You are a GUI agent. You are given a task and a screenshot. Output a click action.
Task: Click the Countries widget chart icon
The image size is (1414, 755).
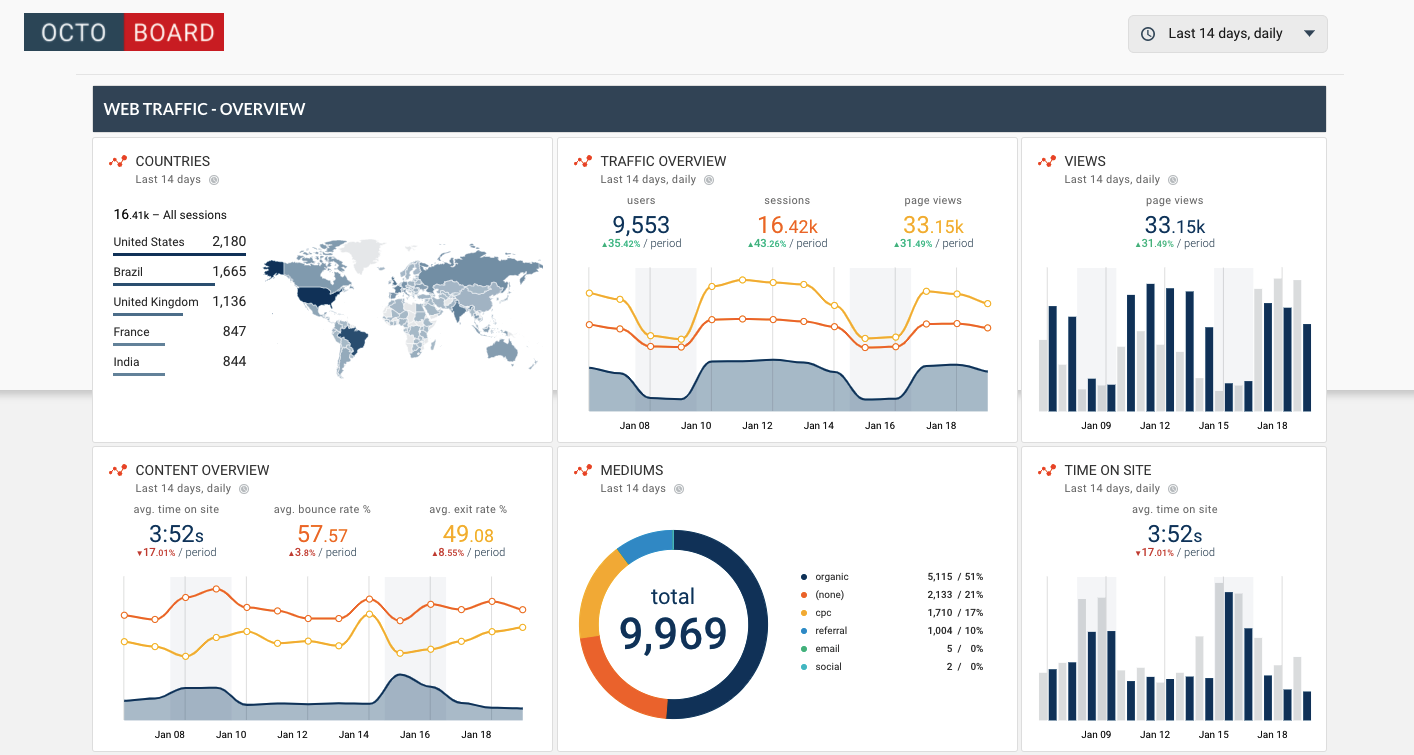coord(118,161)
